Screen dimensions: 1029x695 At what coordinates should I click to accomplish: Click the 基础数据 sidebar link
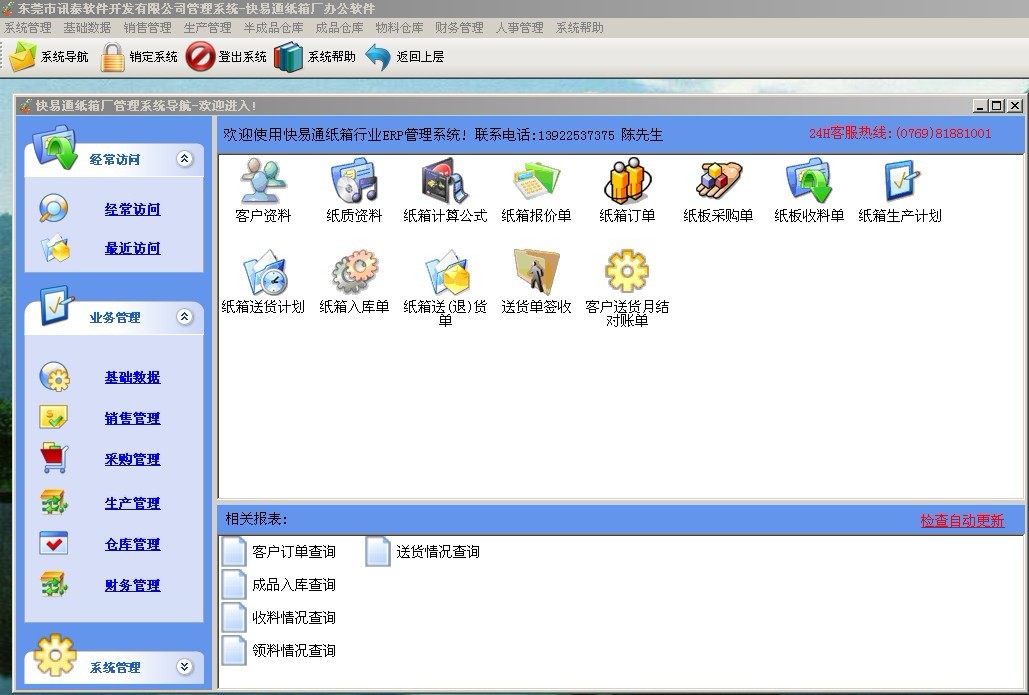(x=133, y=377)
